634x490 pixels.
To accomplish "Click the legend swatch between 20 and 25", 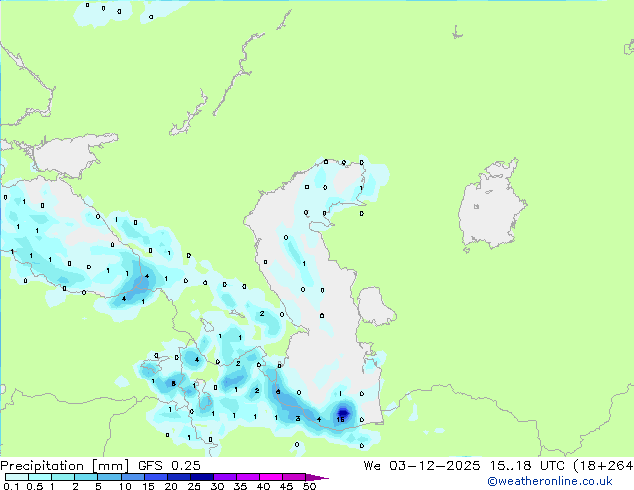I will (178, 477).
